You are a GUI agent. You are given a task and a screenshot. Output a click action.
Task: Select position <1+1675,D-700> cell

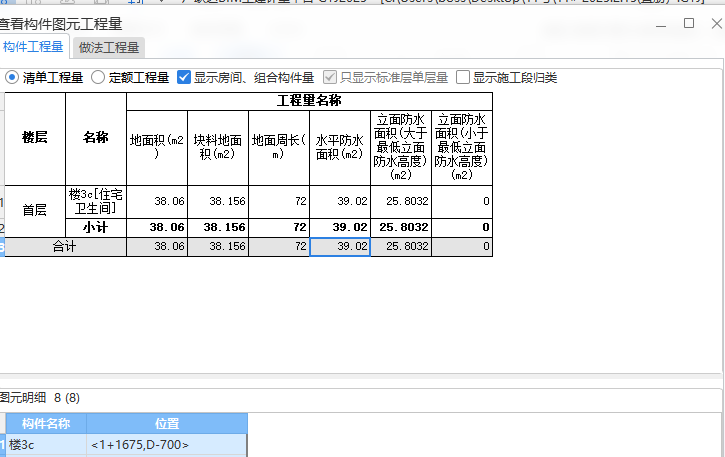click(x=167, y=445)
